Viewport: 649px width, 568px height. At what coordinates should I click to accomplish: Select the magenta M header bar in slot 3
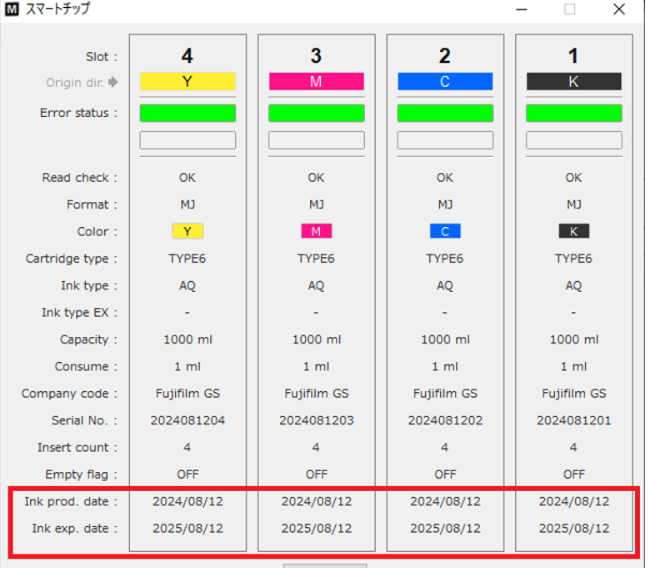[x=316, y=82]
